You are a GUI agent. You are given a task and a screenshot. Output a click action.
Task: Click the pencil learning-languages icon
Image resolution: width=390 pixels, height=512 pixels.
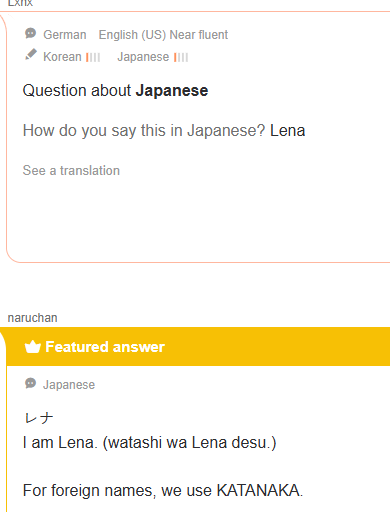coord(31,55)
